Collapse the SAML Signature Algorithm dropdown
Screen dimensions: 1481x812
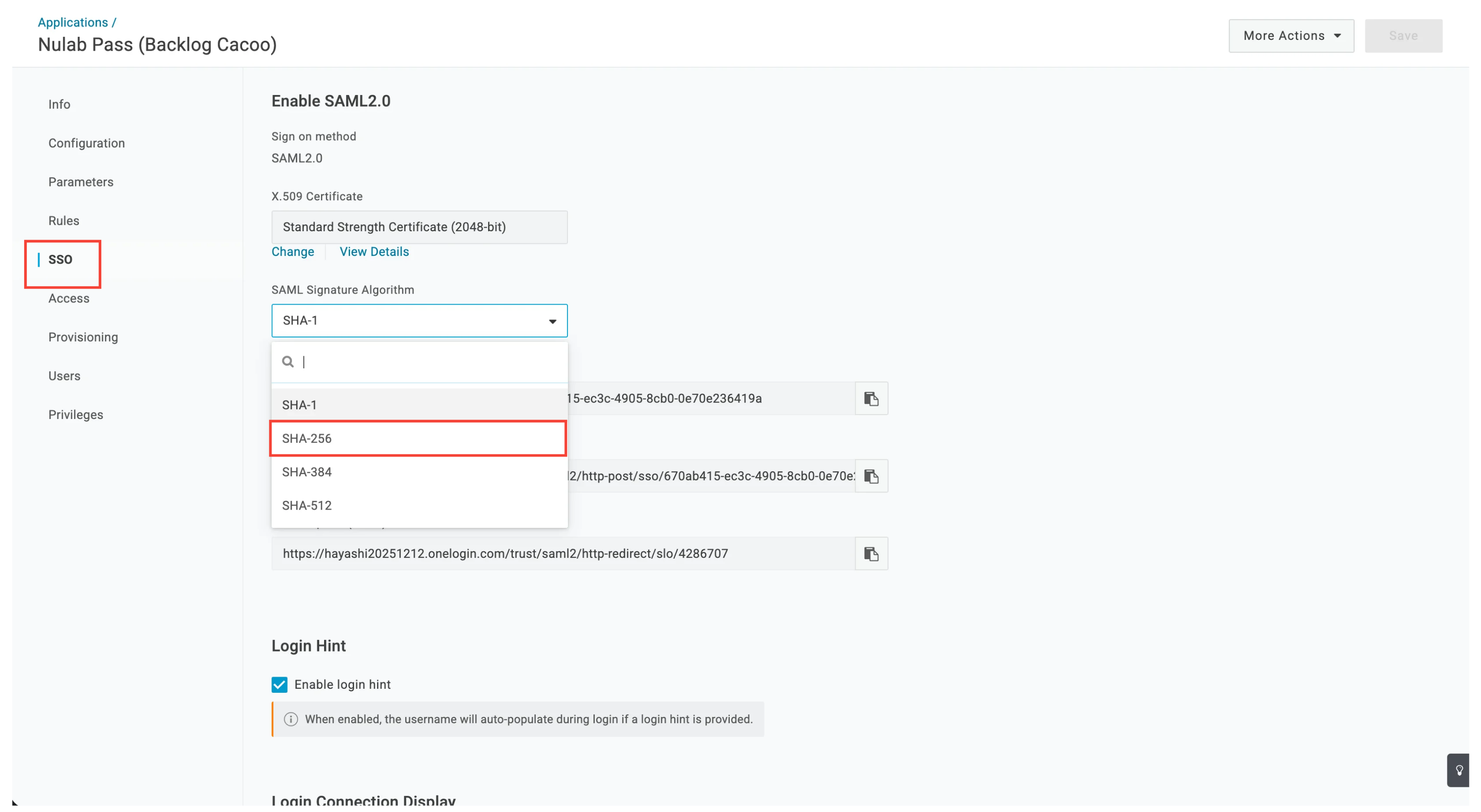pos(419,321)
